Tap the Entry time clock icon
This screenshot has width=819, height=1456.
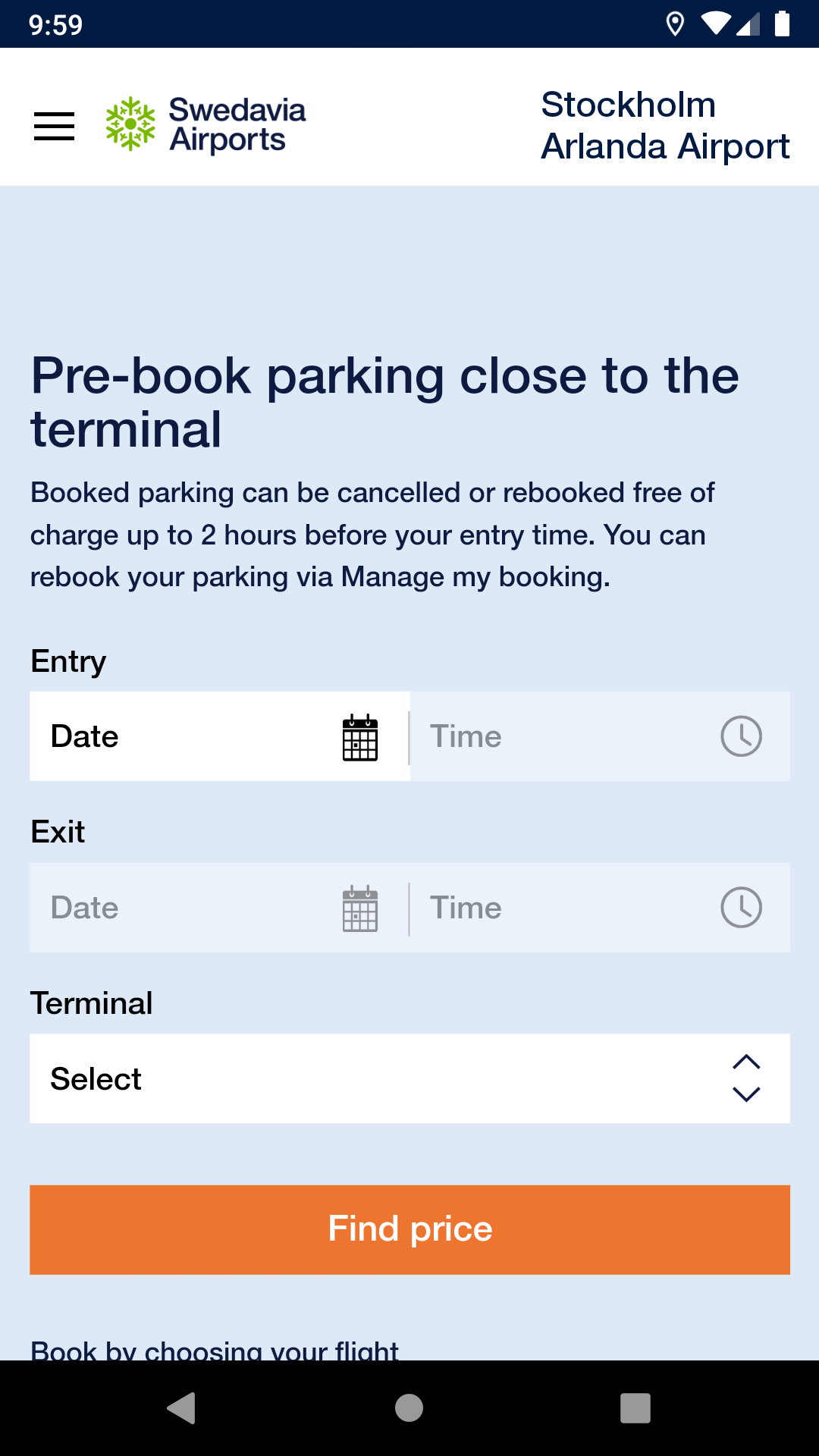pyautogui.click(x=741, y=736)
